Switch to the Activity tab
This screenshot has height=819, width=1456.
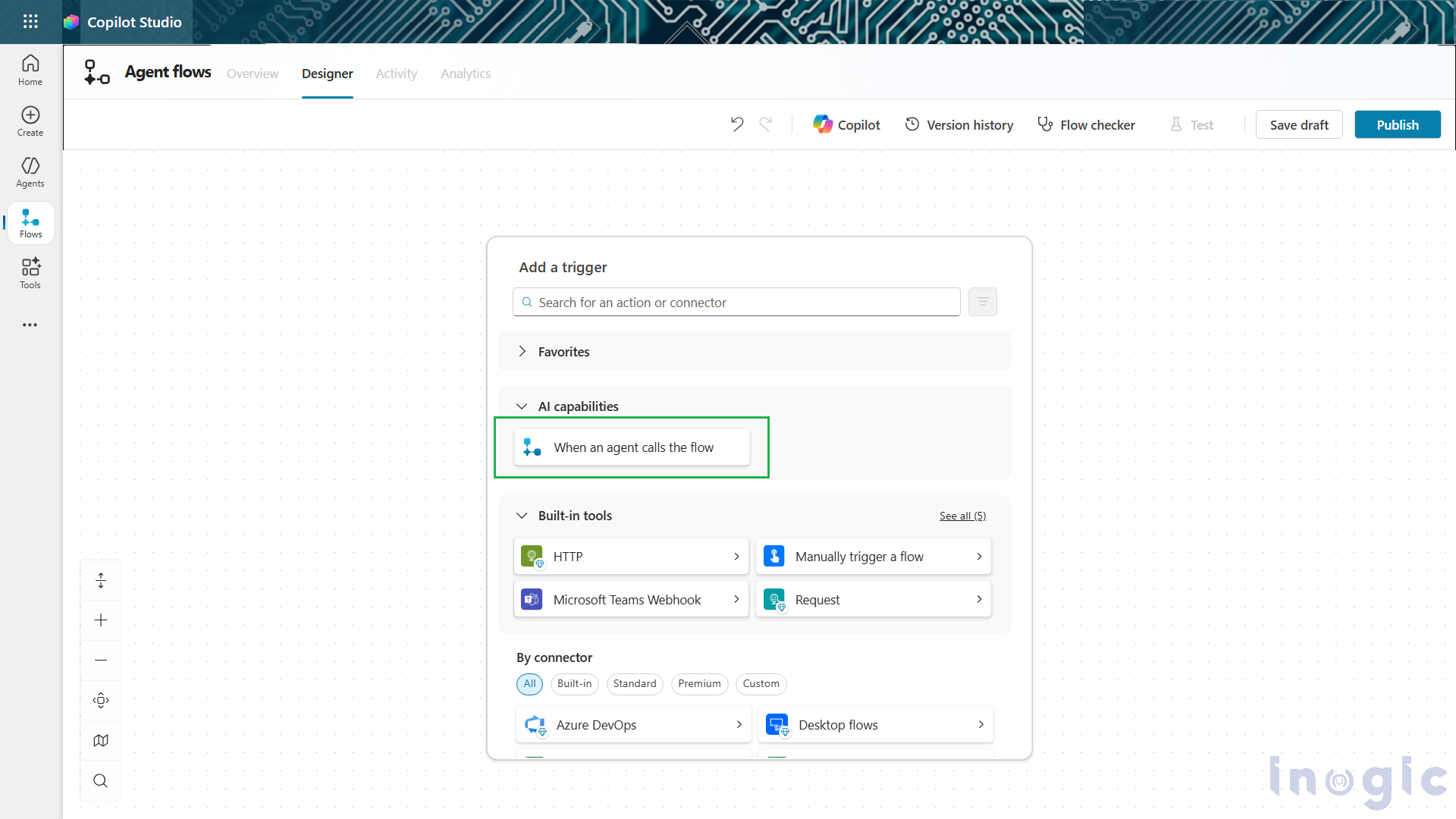coord(396,73)
